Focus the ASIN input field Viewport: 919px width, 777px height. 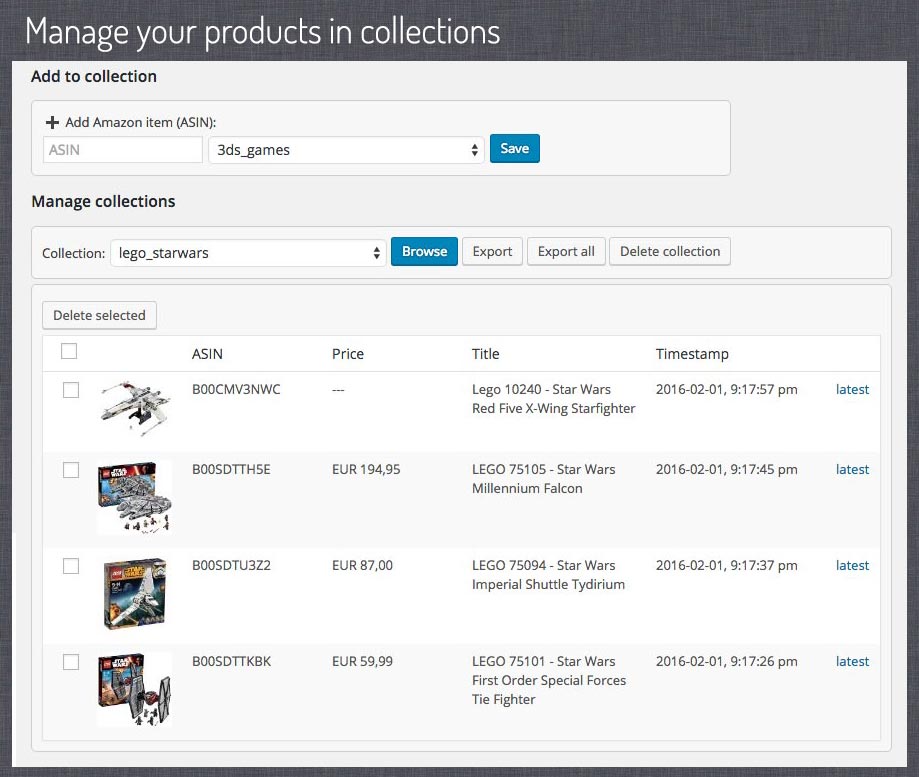click(x=122, y=150)
